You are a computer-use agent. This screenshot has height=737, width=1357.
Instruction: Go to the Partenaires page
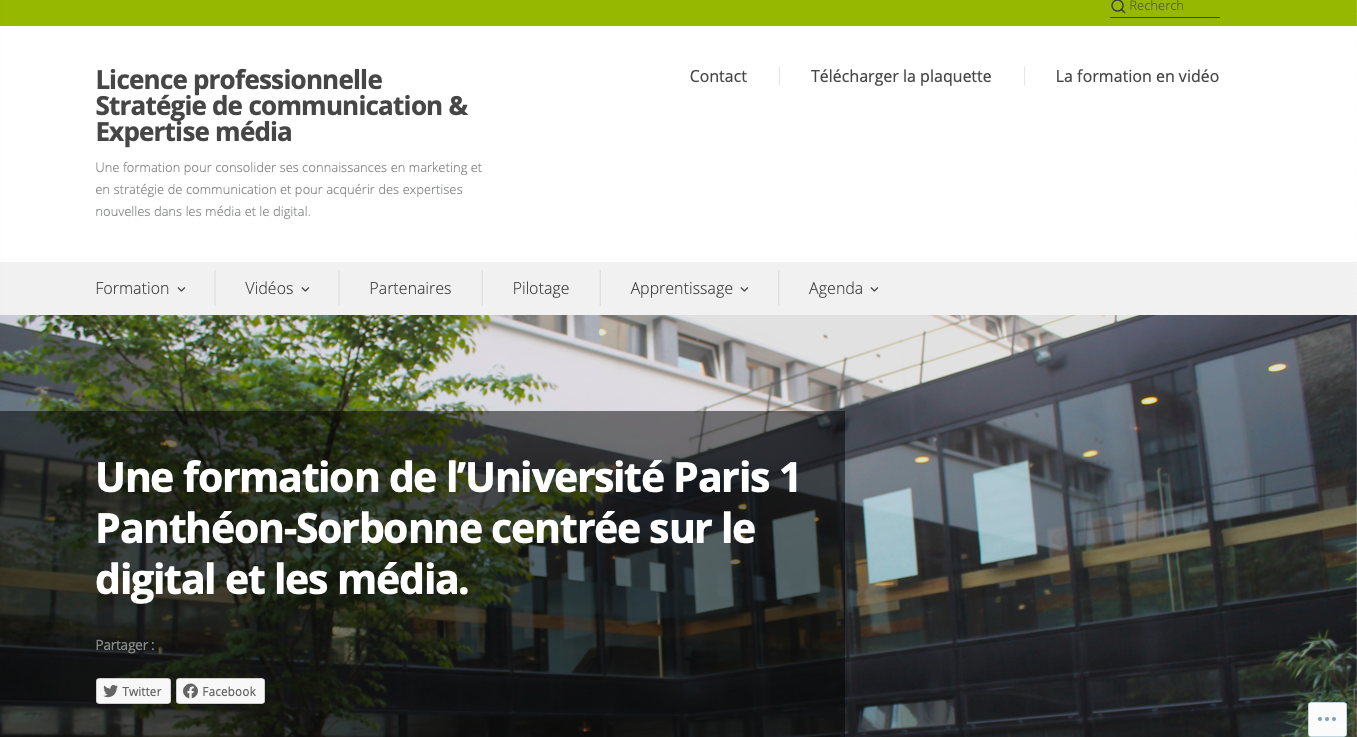click(x=410, y=288)
